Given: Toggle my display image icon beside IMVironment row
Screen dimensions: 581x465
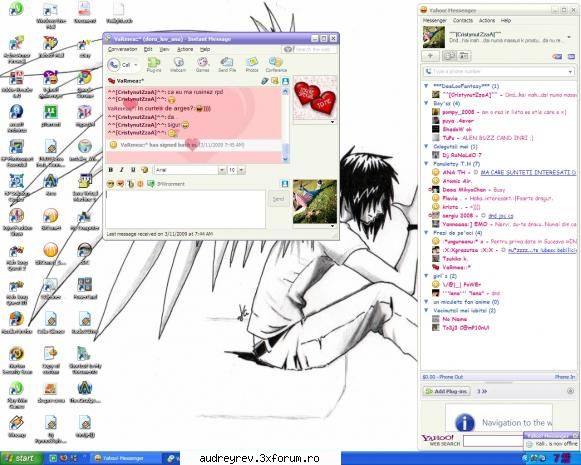Looking at the screenshot, I should (x=285, y=184).
